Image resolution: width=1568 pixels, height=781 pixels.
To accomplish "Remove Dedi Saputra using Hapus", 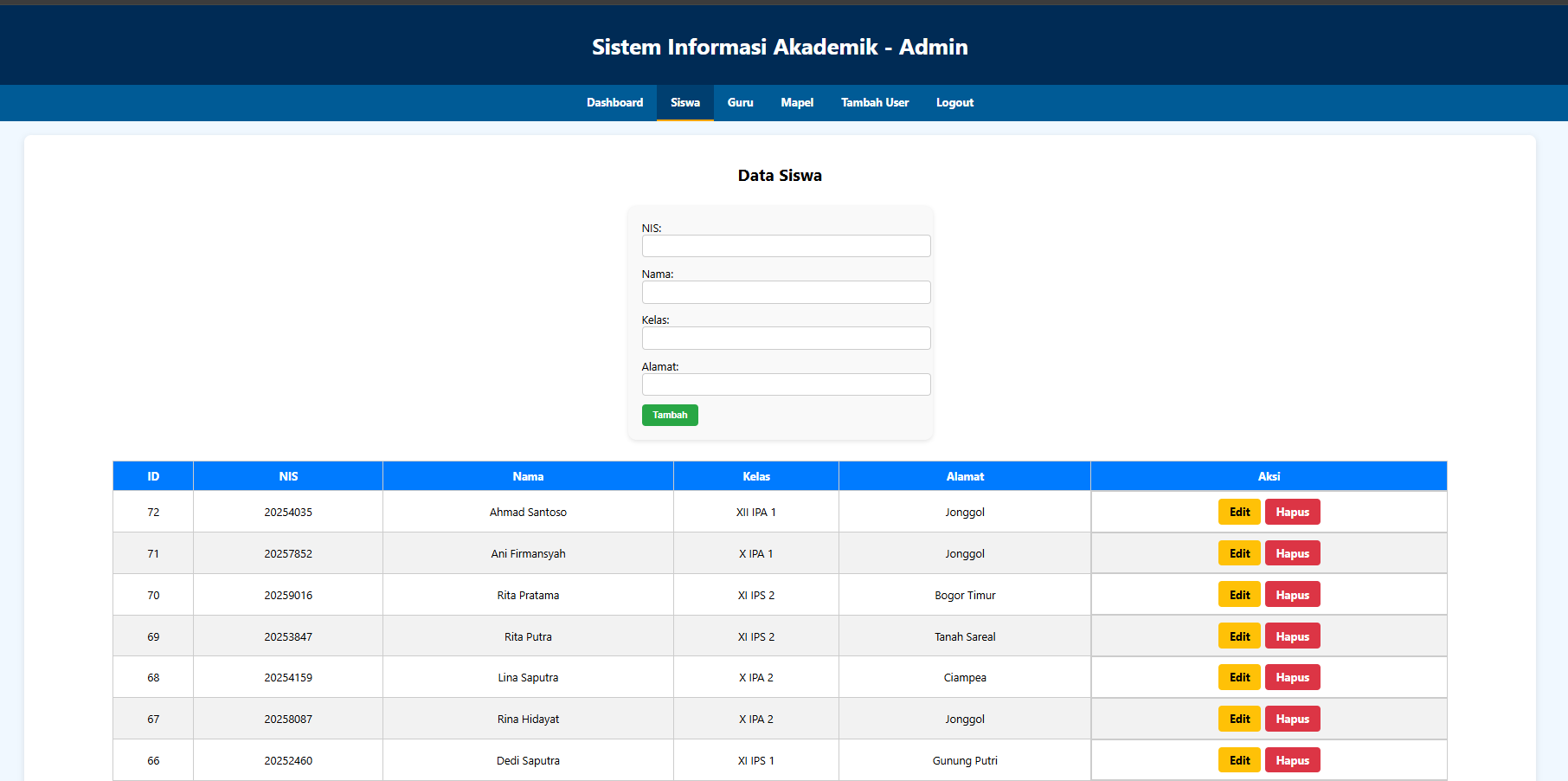I will [x=1292, y=760].
